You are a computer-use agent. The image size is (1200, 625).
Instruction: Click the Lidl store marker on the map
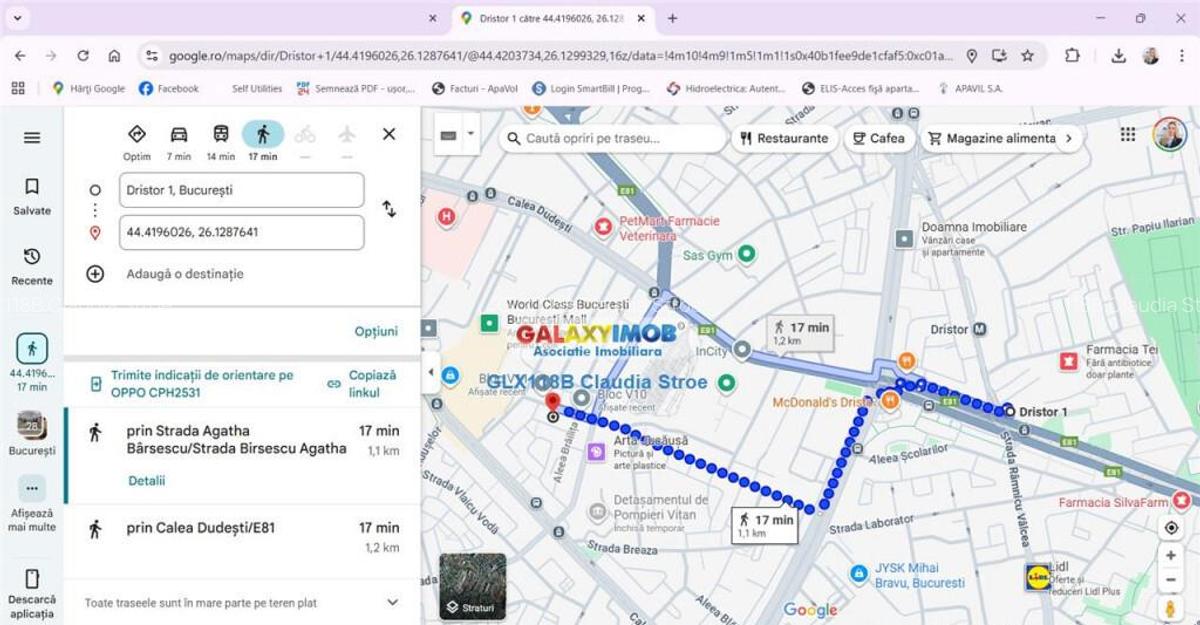click(1037, 577)
